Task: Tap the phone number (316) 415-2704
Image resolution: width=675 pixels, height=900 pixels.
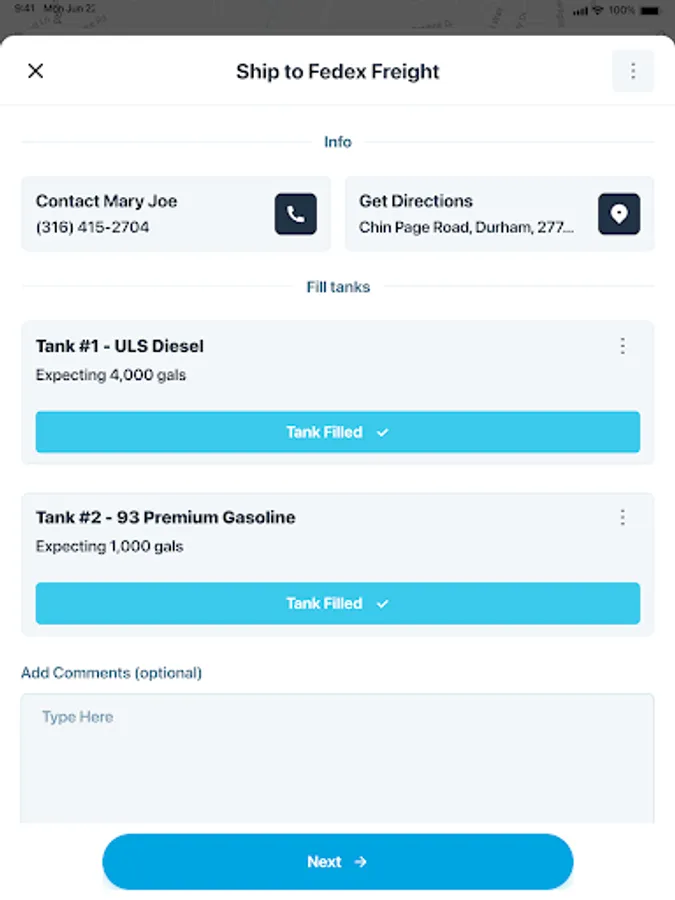Action: point(93,228)
